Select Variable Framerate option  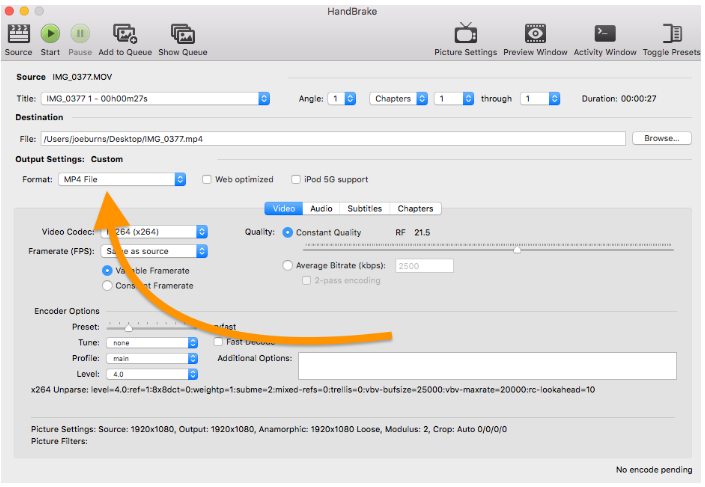tap(107, 271)
